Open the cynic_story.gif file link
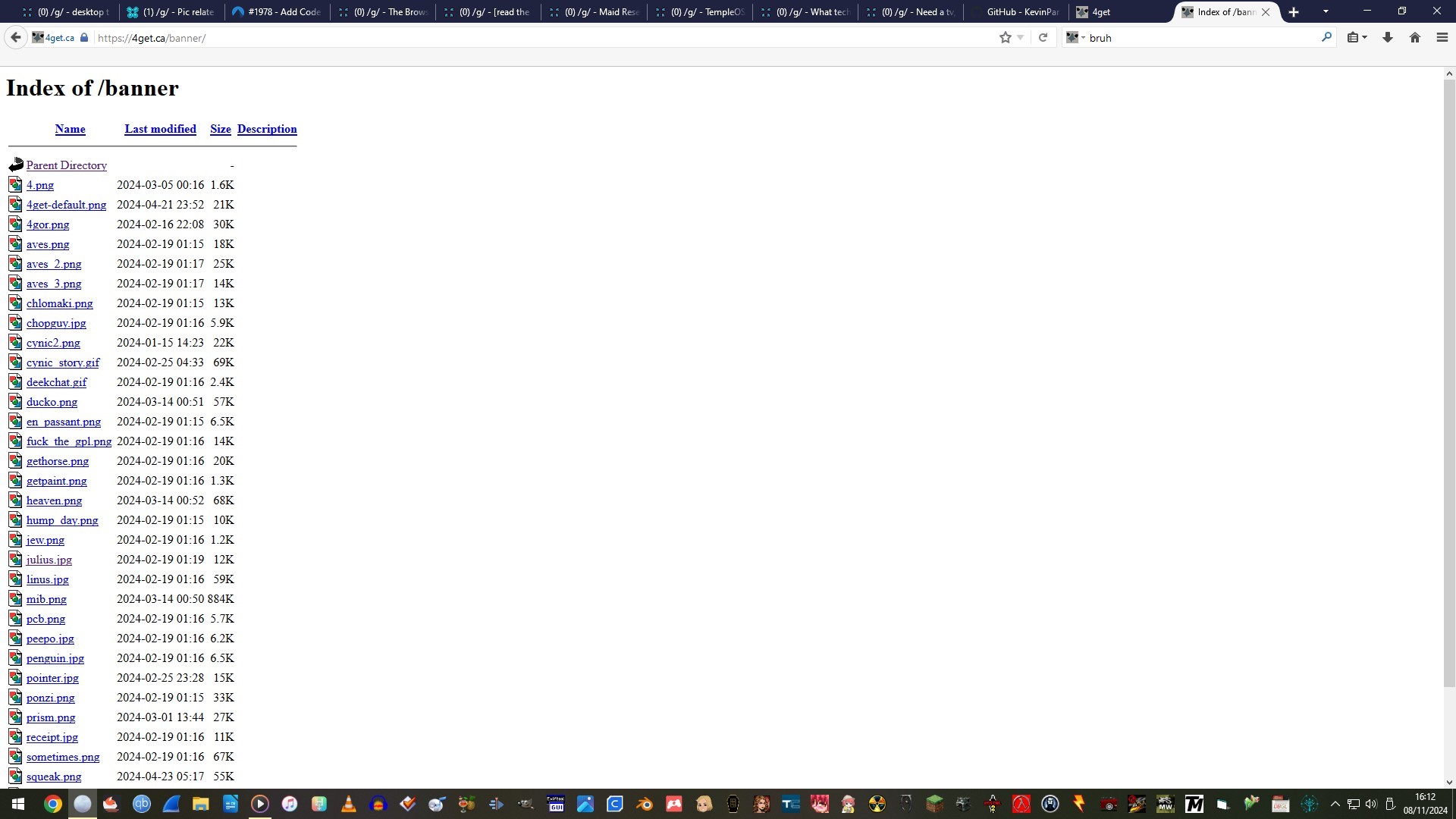 (x=63, y=362)
